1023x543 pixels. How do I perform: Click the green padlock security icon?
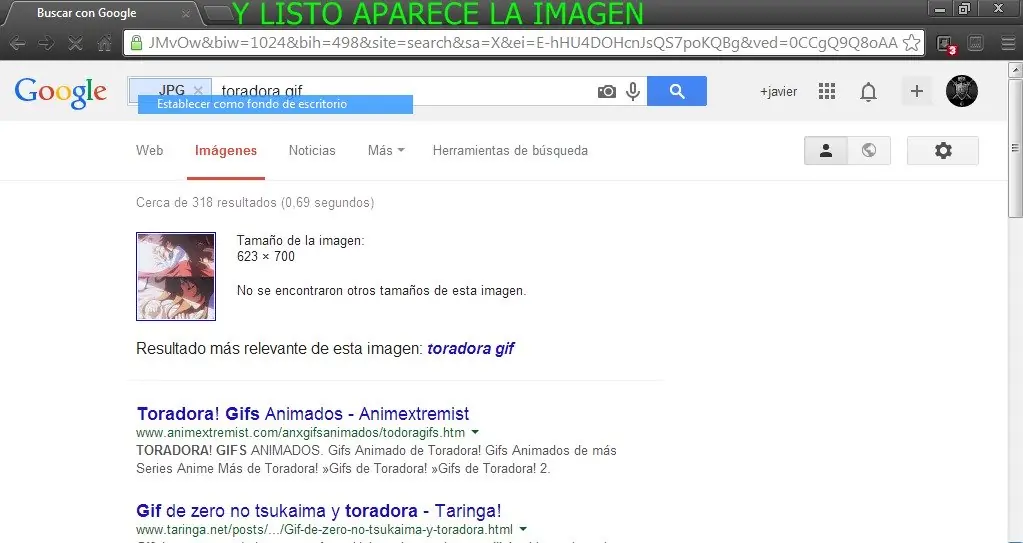[x=136, y=43]
